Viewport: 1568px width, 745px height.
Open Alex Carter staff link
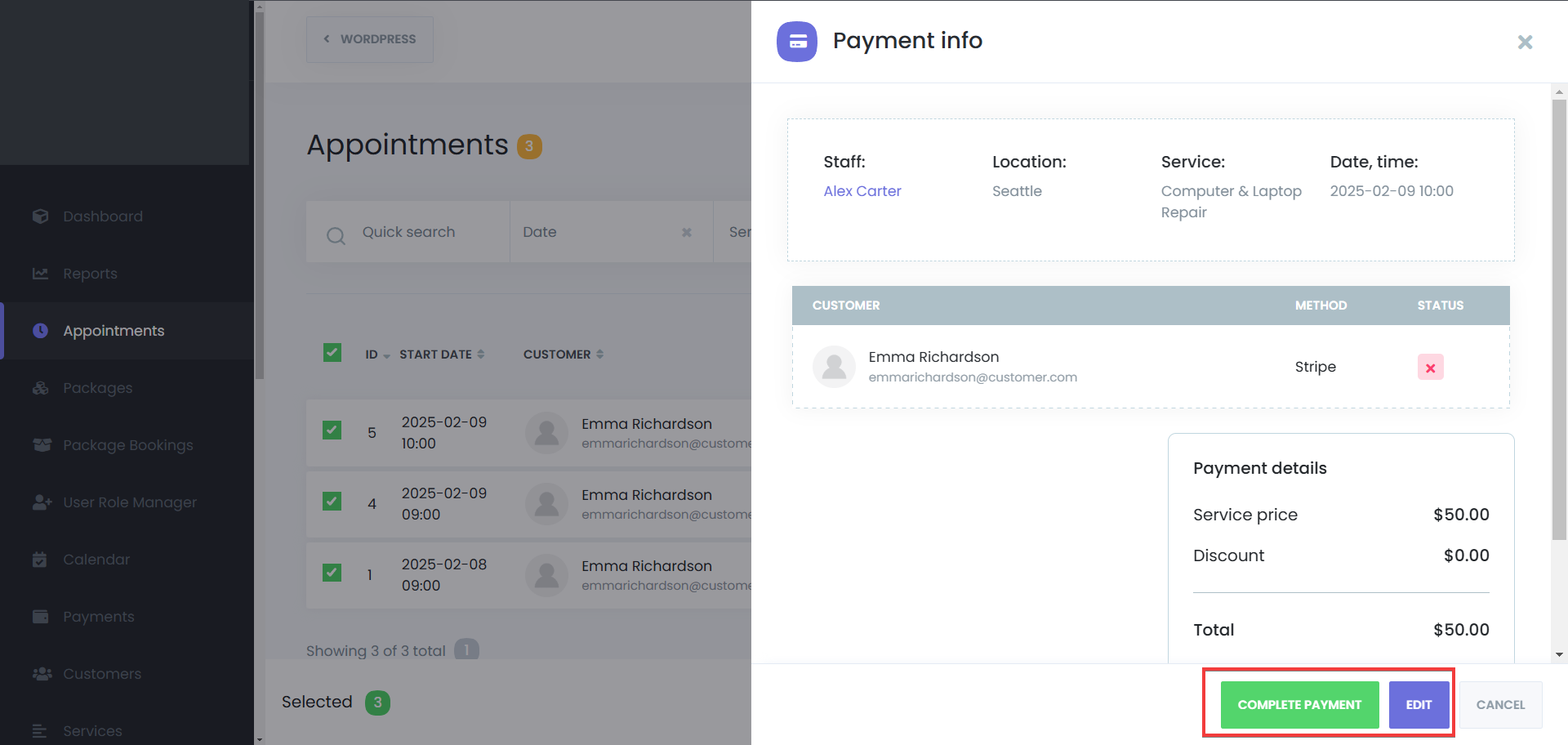(x=862, y=191)
